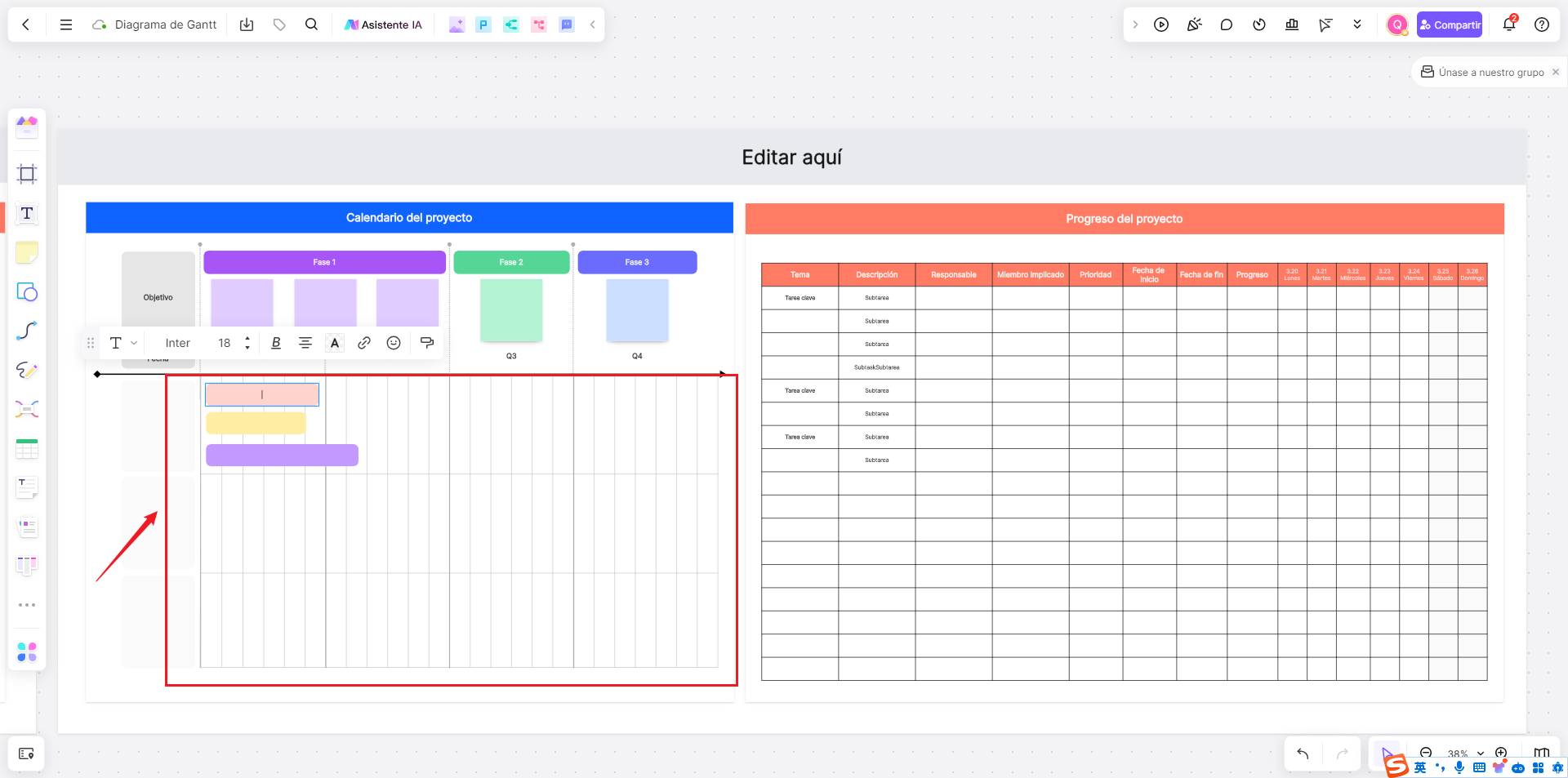Select the purple Gantt bar
This screenshot has width=1568, height=778.
coord(282,455)
